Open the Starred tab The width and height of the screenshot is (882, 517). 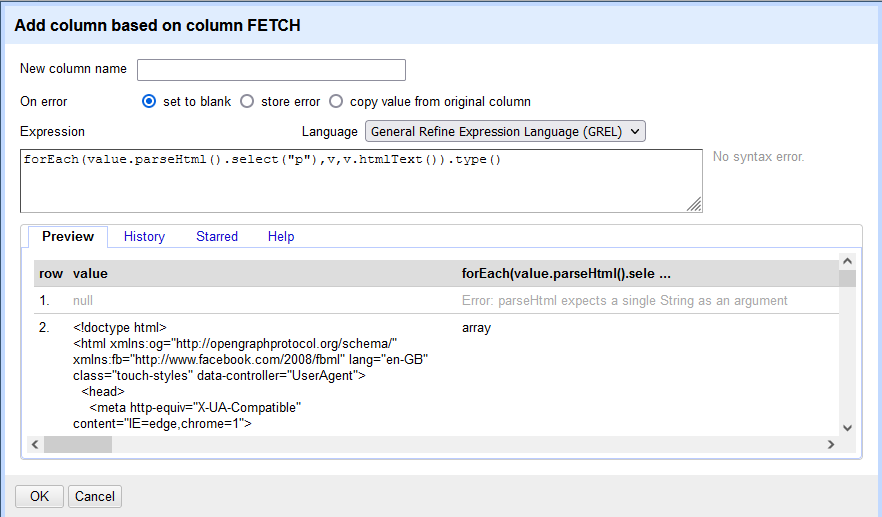pos(217,236)
